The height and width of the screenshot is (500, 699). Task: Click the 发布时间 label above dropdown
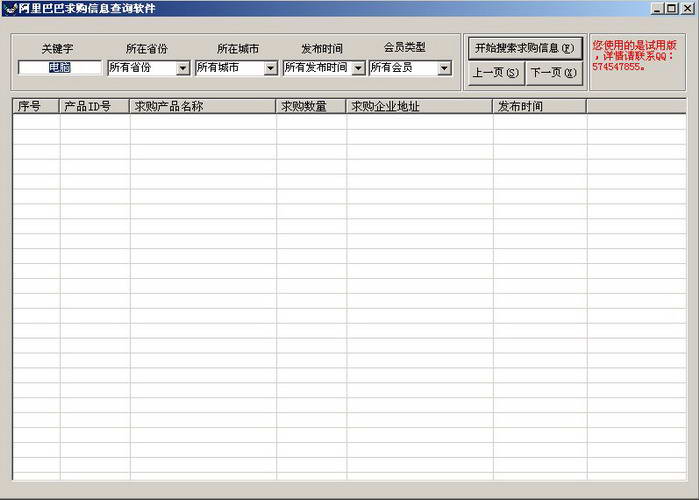tap(322, 49)
